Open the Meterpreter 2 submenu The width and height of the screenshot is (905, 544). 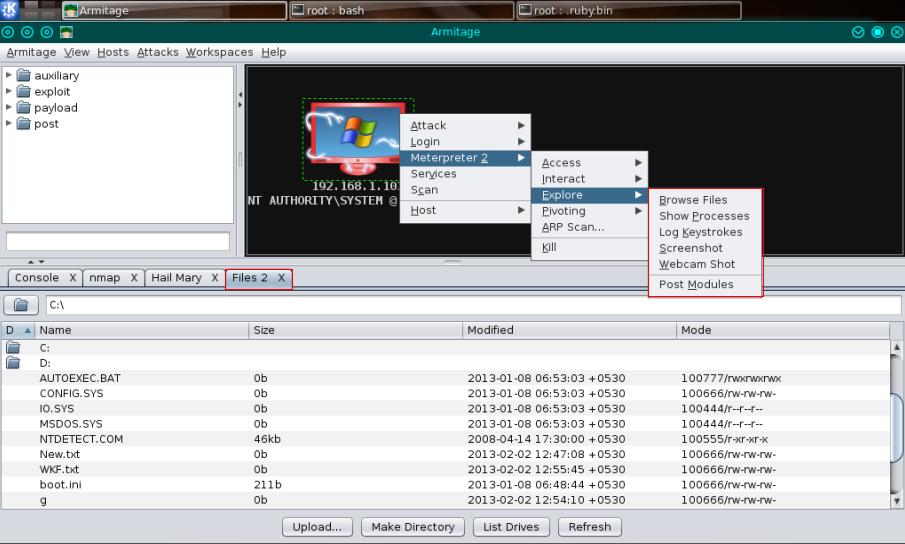point(465,157)
